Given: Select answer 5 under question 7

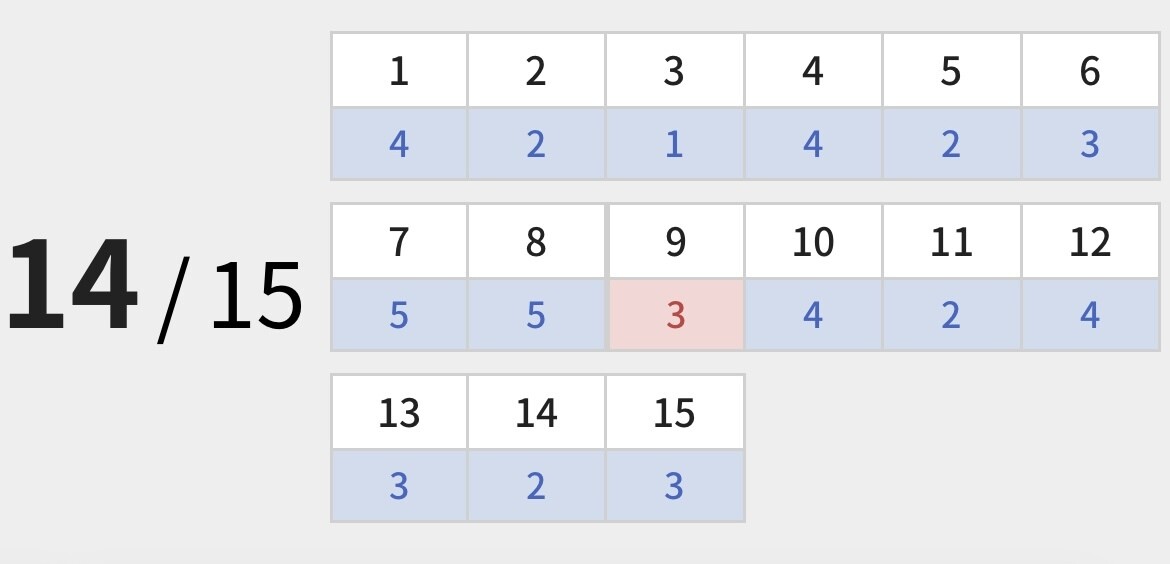Looking at the screenshot, I should (x=399, y=315).
